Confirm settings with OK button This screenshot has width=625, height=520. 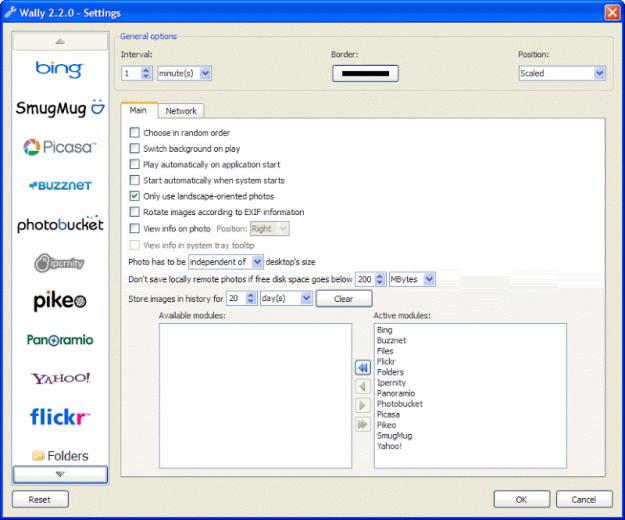(x=522, y=499)
